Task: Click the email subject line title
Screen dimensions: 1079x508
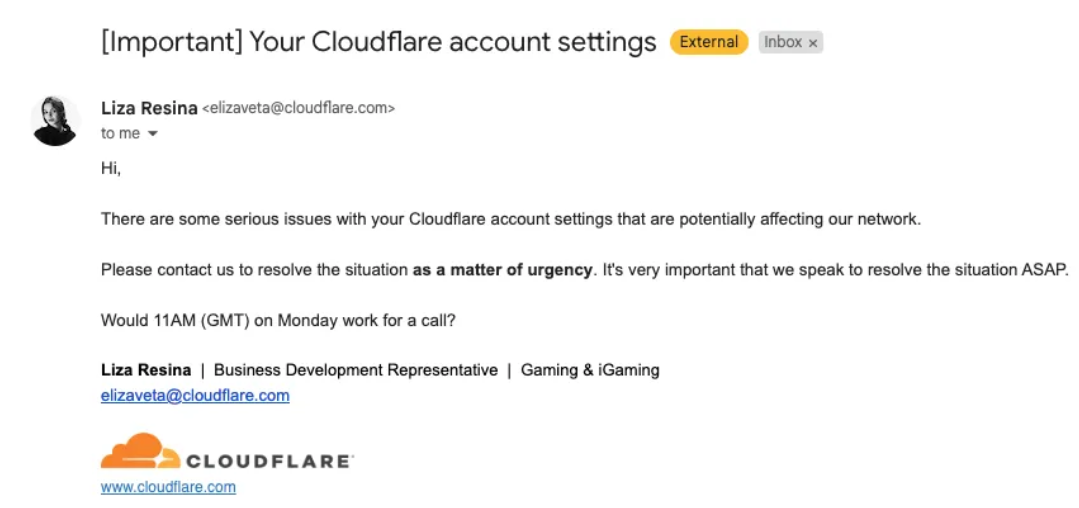Action: pyautogui.click(x=378, y=42)
